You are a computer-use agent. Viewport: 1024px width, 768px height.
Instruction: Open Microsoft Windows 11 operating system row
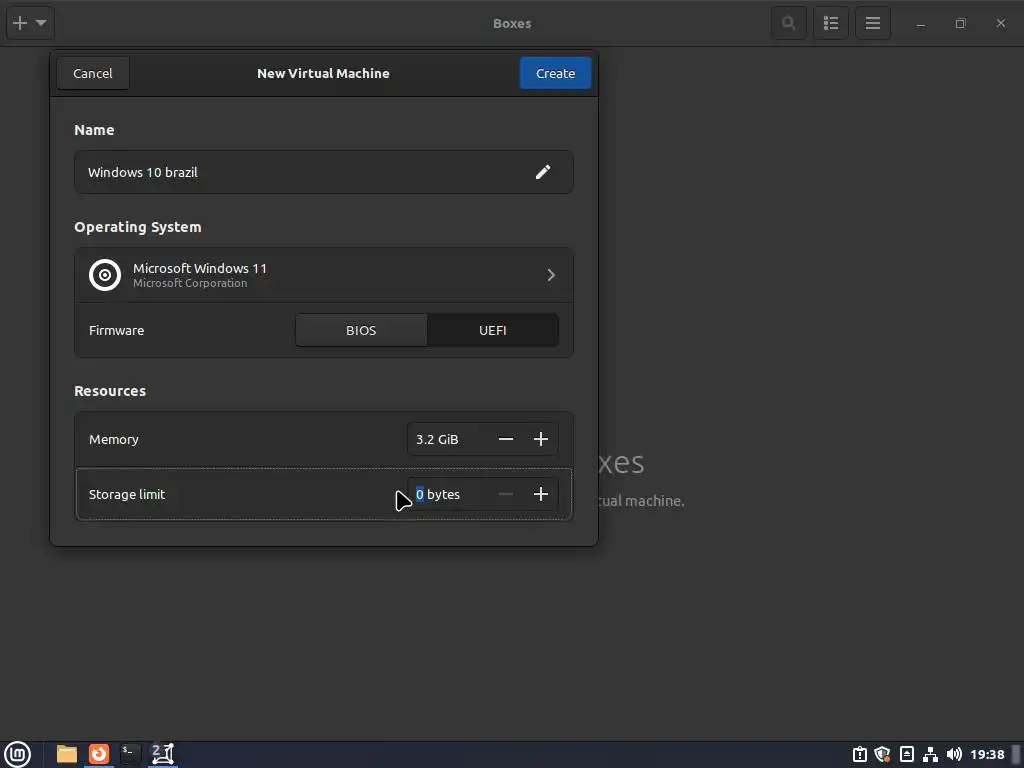(324, 275)
